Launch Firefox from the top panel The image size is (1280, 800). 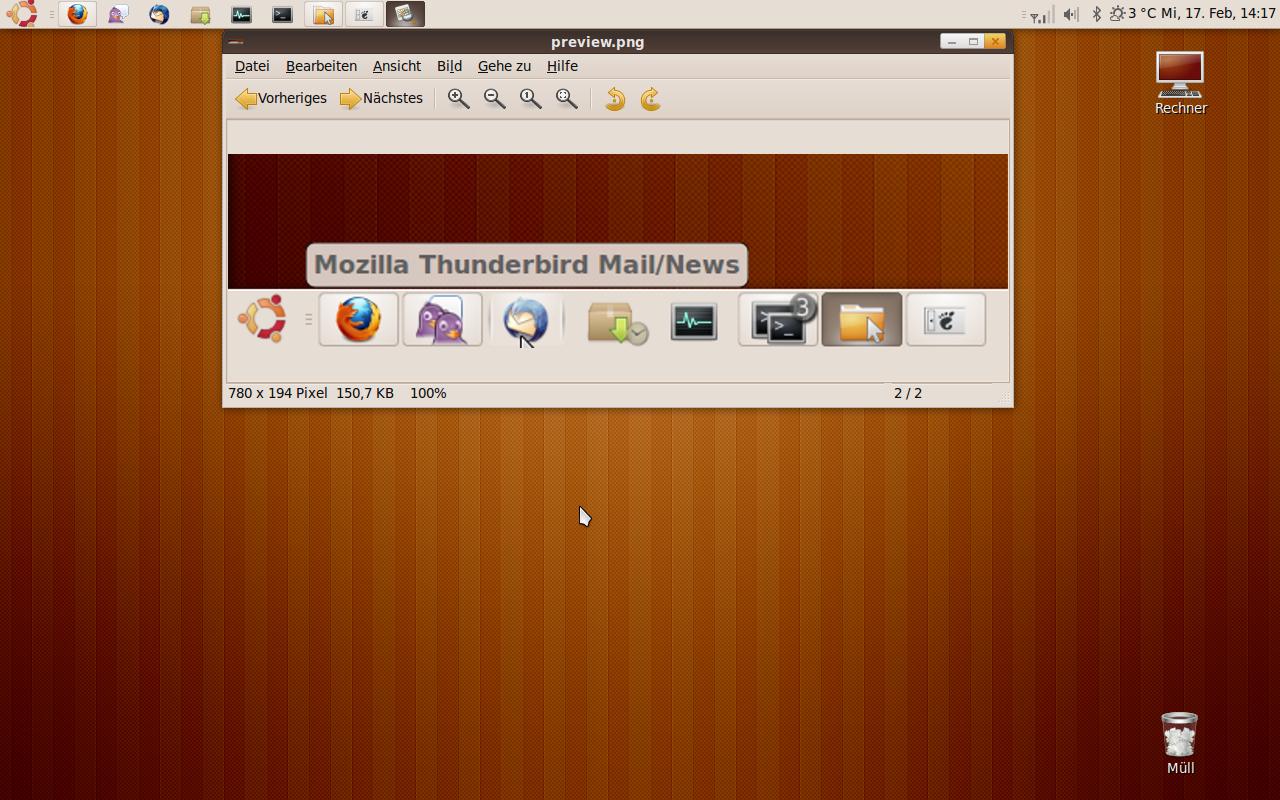point(77,14)
